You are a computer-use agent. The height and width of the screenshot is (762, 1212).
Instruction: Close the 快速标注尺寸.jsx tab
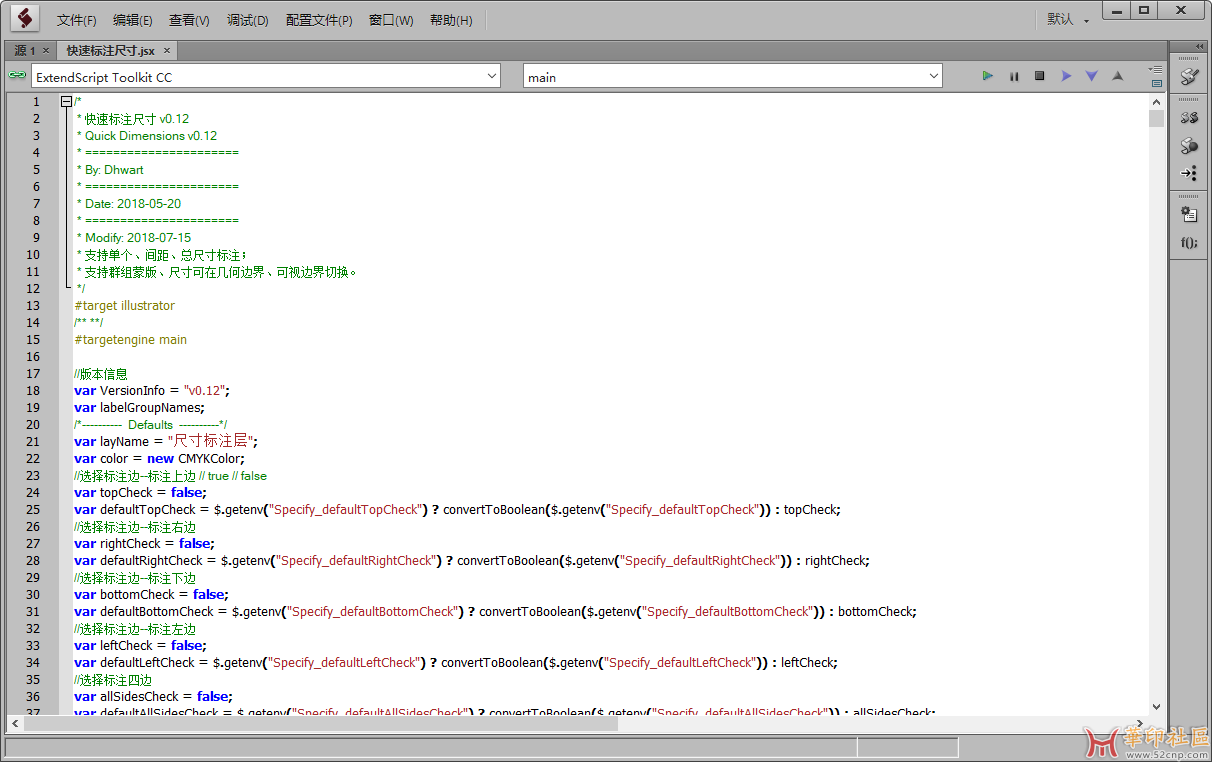coord(167,50)
